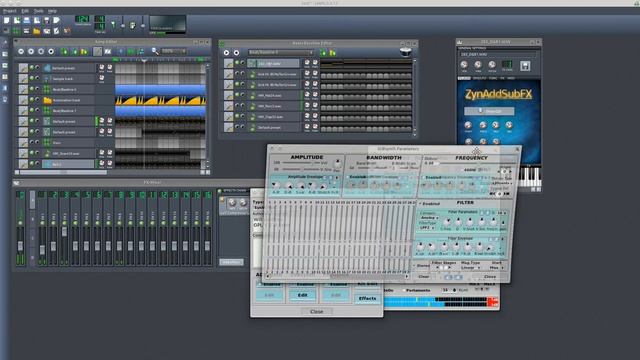Click the stop button in Beat+Bassline Editor
The width and height of the screenshot is (640, 360).
[236, 53]
